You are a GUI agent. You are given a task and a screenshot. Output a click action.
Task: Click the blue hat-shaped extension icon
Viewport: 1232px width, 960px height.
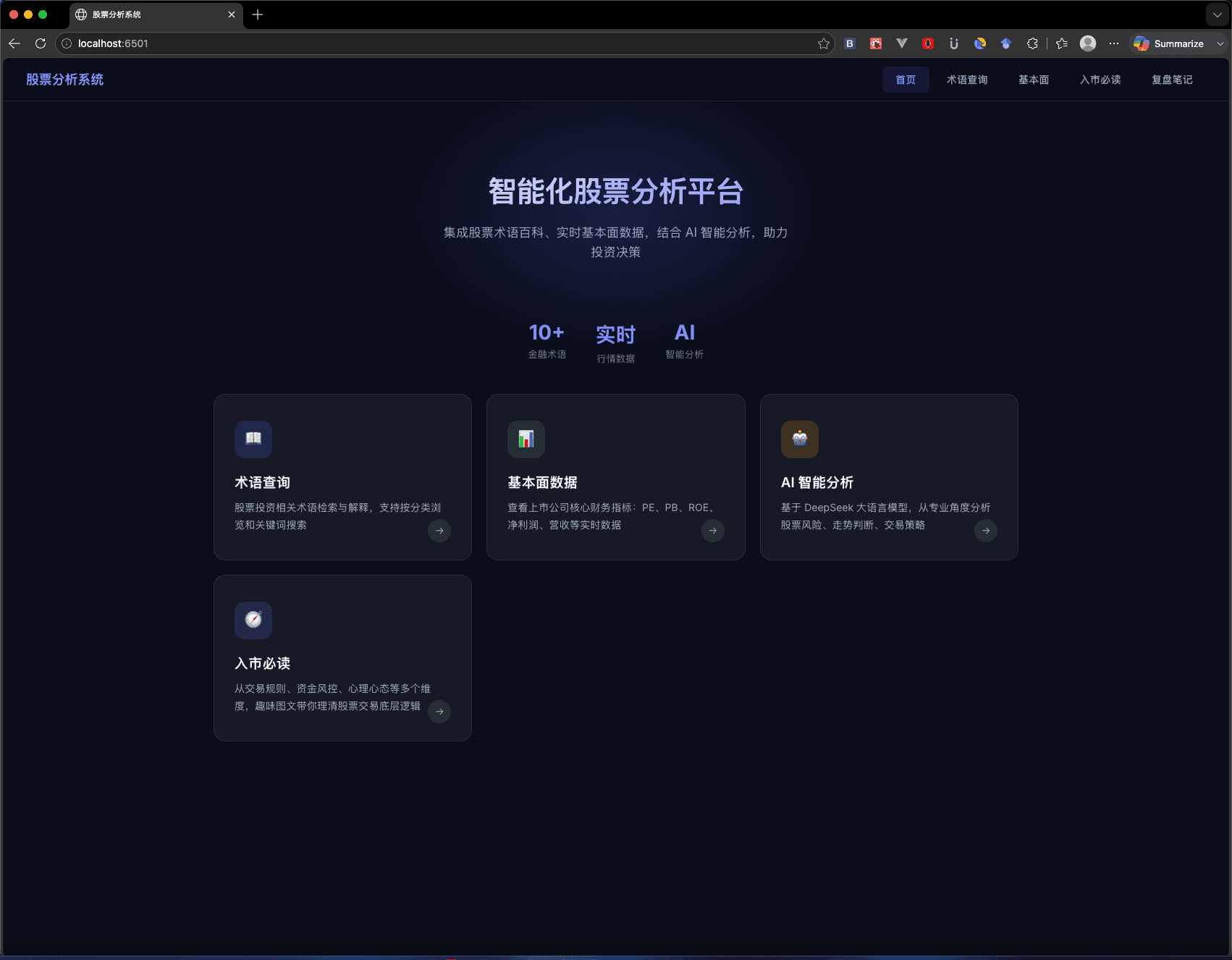pos(1006,43)
